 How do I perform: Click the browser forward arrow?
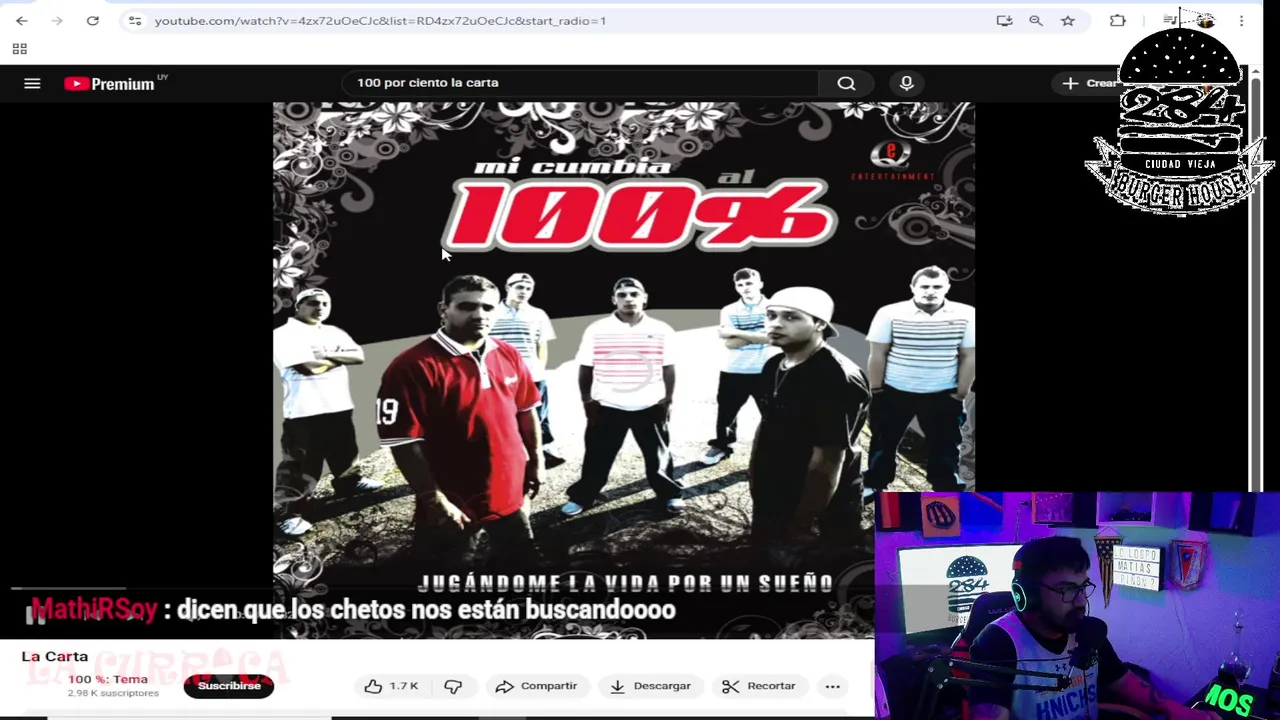click(x=57, y=20)
